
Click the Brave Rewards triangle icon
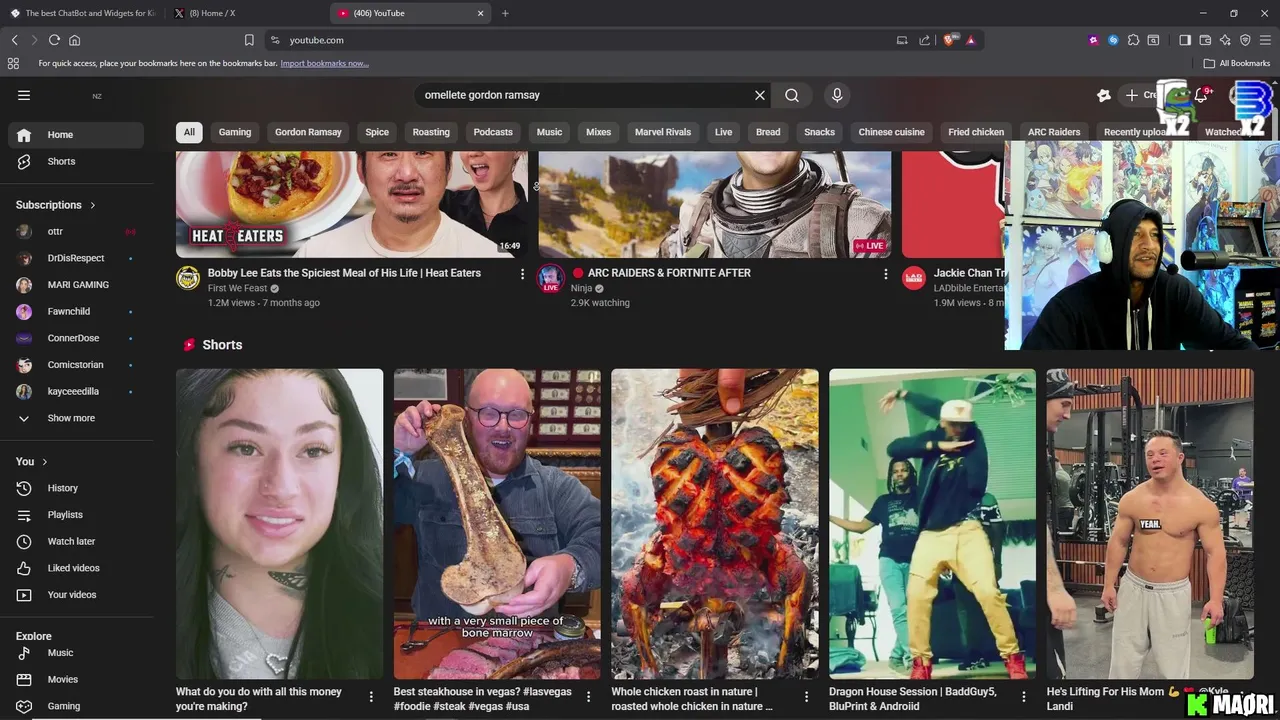(x=970, y=40)
